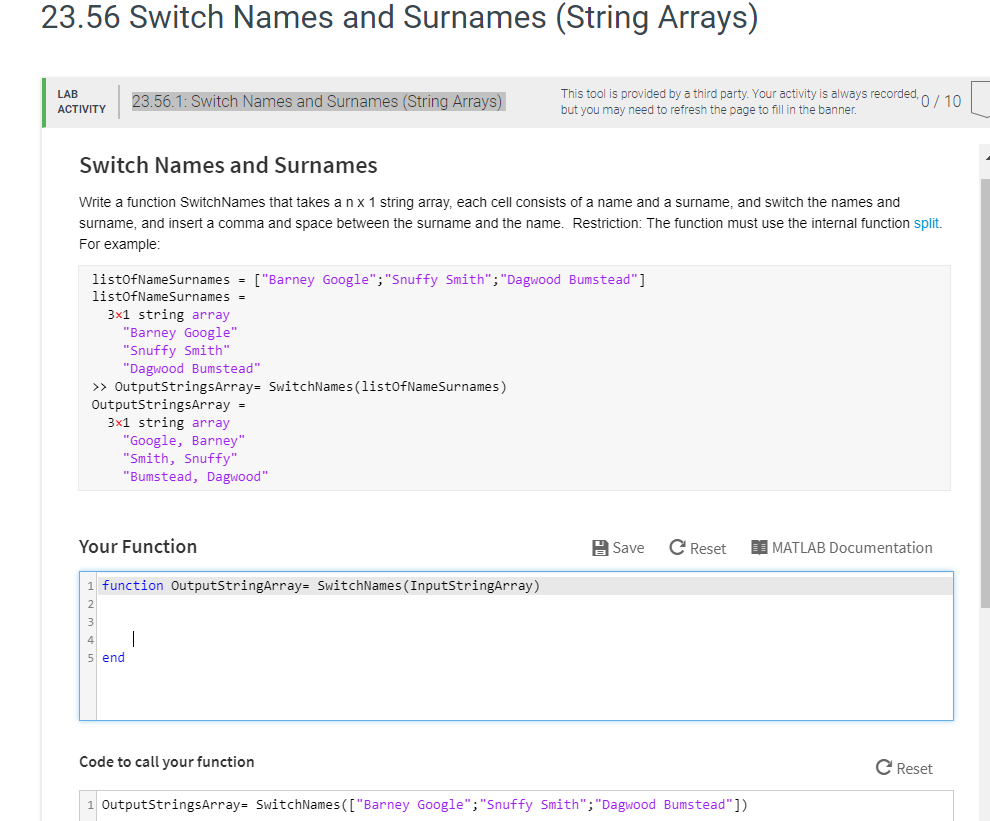Click the MATLAB Documentation book icon
Screen dimensions: 990x821
pyautogui.click(x=759, y=548)
